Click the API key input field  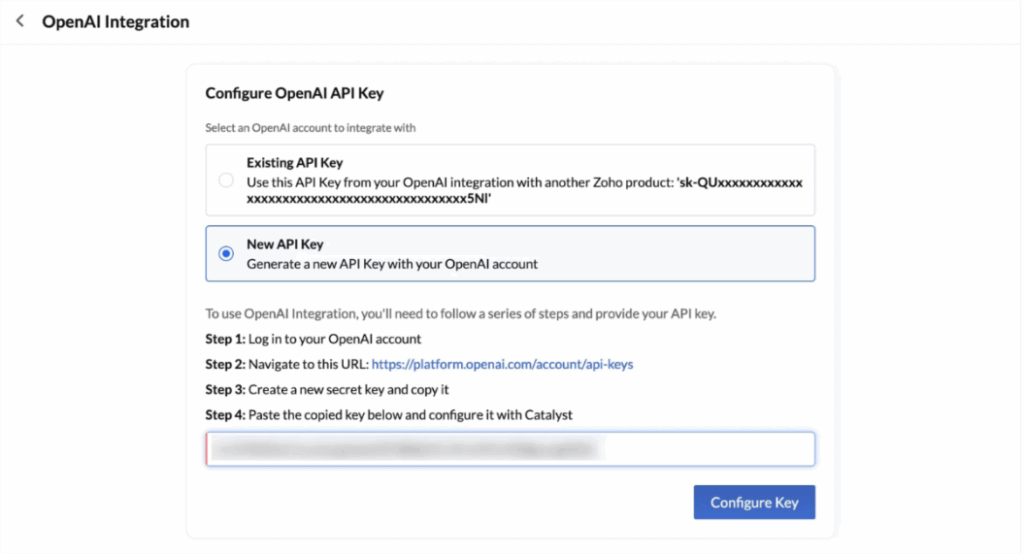[x=700, y=449]
